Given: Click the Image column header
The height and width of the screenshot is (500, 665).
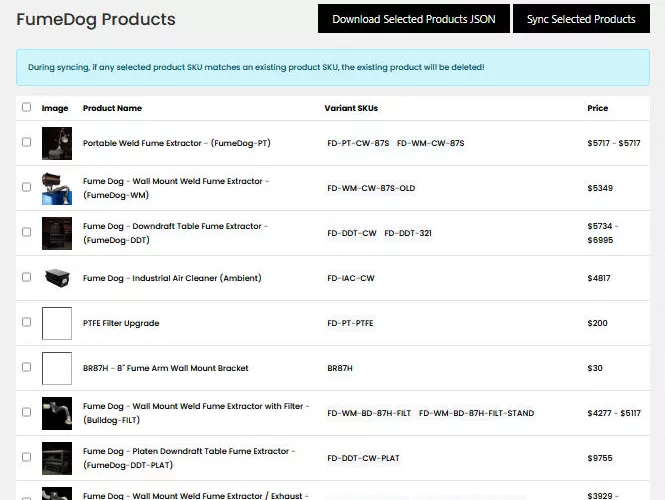Looking at the screenshot, I should 55,108.
